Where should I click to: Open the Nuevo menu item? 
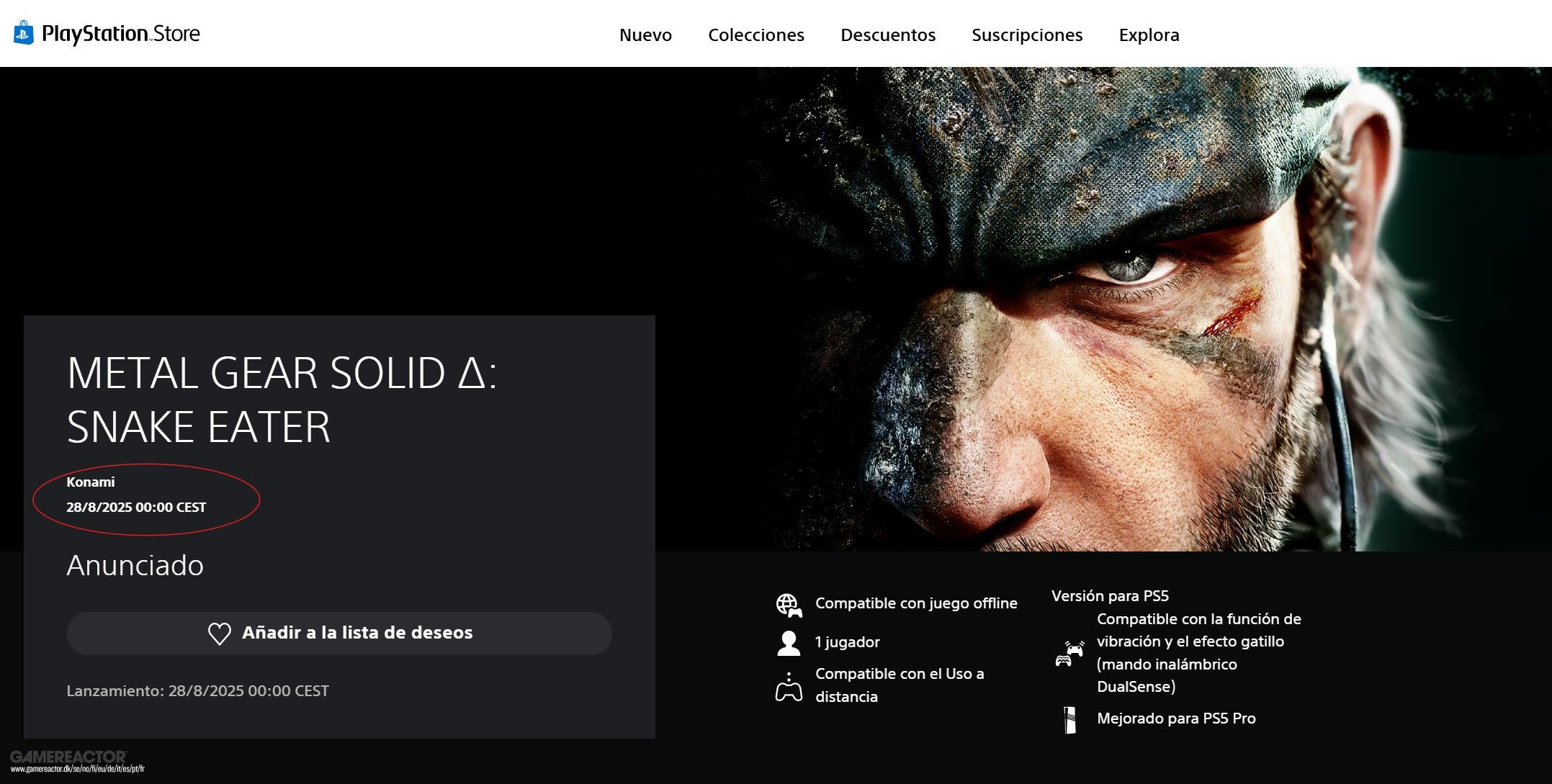point(645,35)
